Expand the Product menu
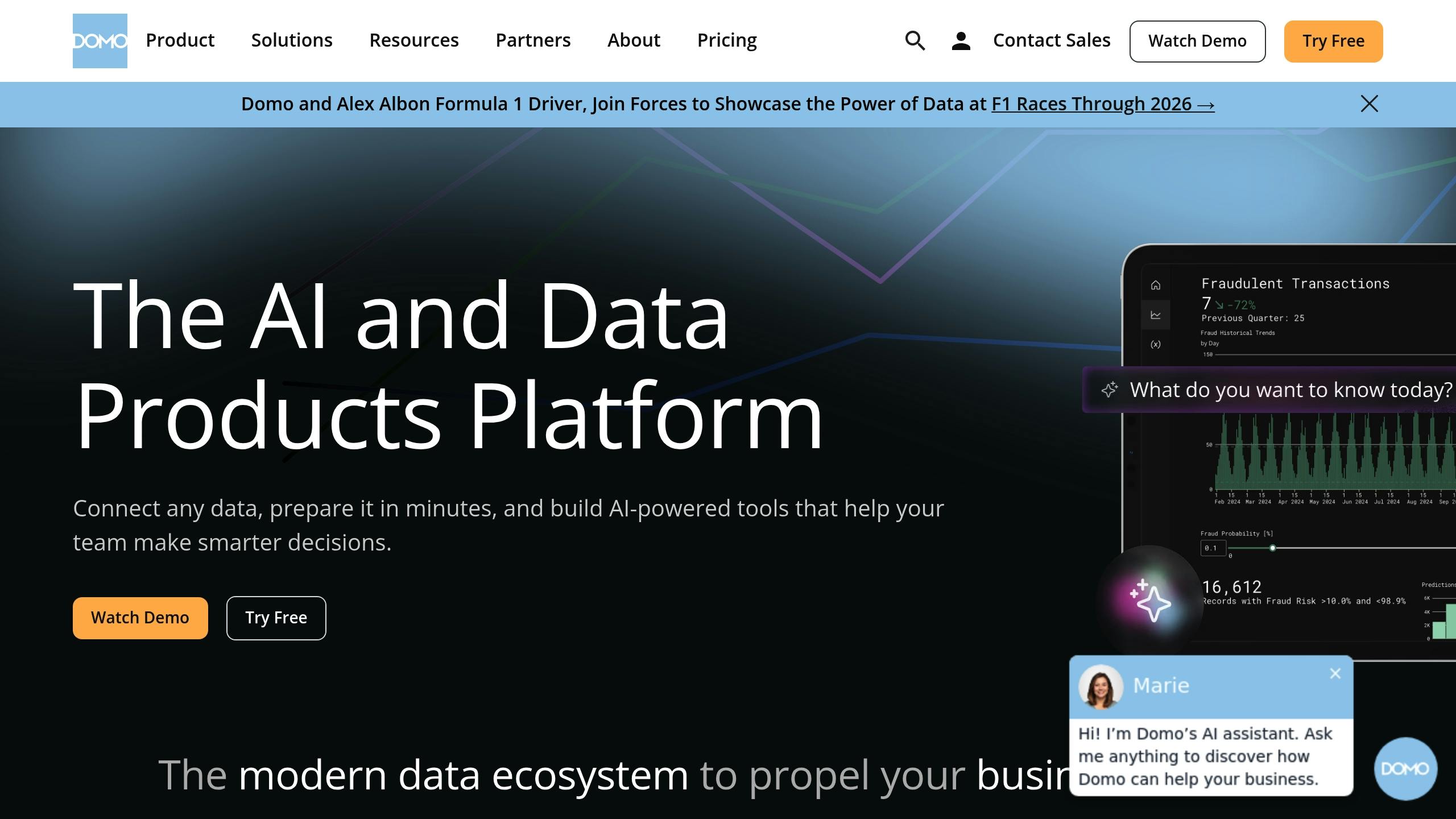1456x819 pixels. pos(180,40)
